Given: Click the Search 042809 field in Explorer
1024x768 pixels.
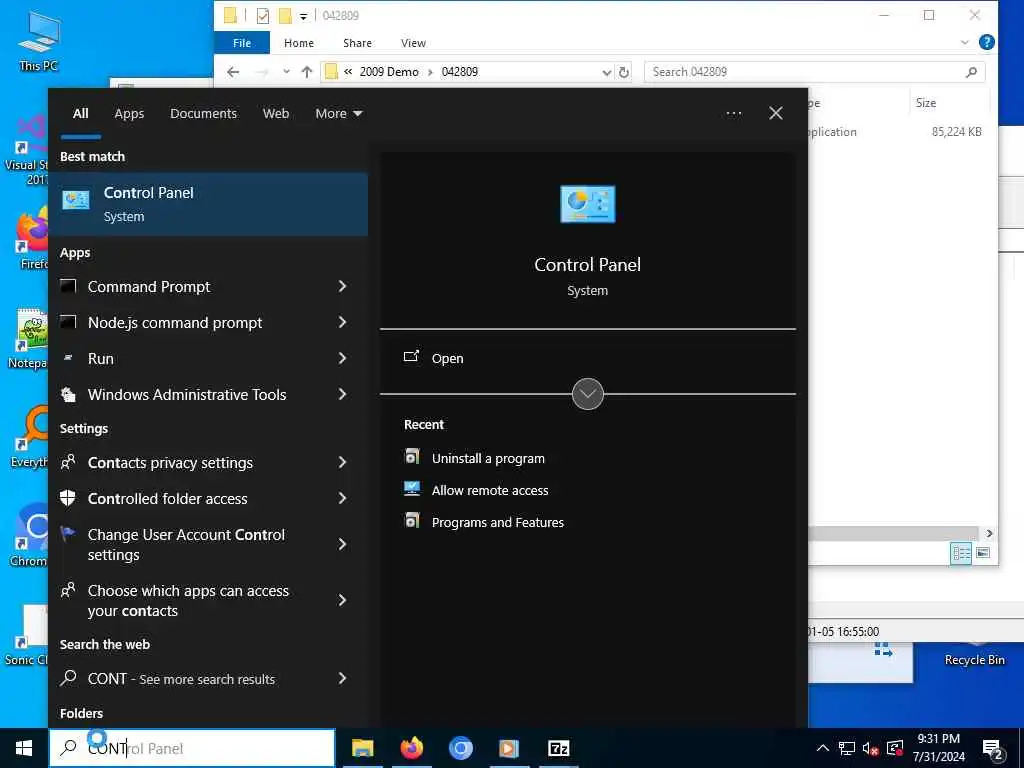Looking at the screenshot, I should 814,72.
